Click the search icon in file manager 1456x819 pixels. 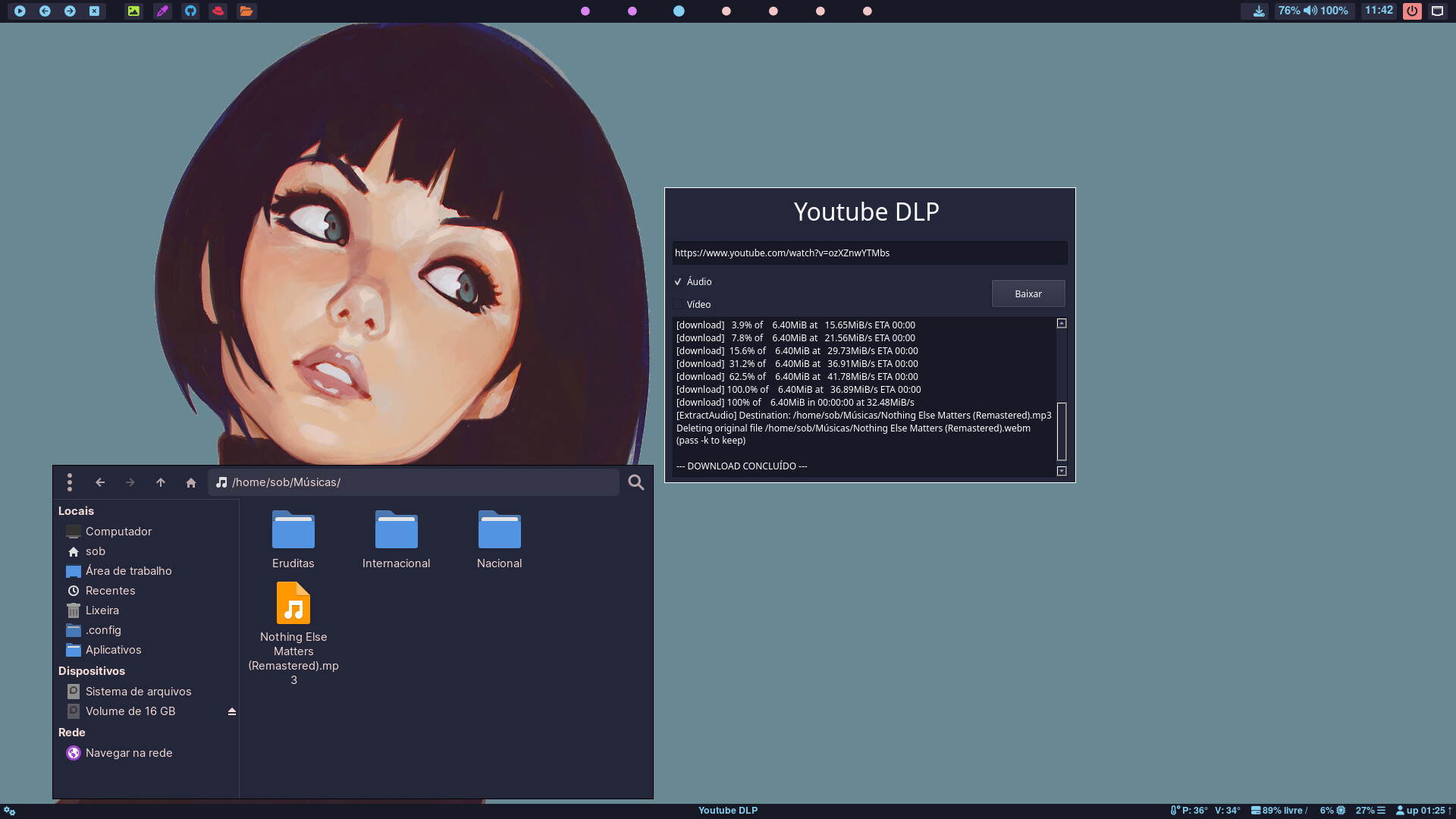[x=635, y=482]
